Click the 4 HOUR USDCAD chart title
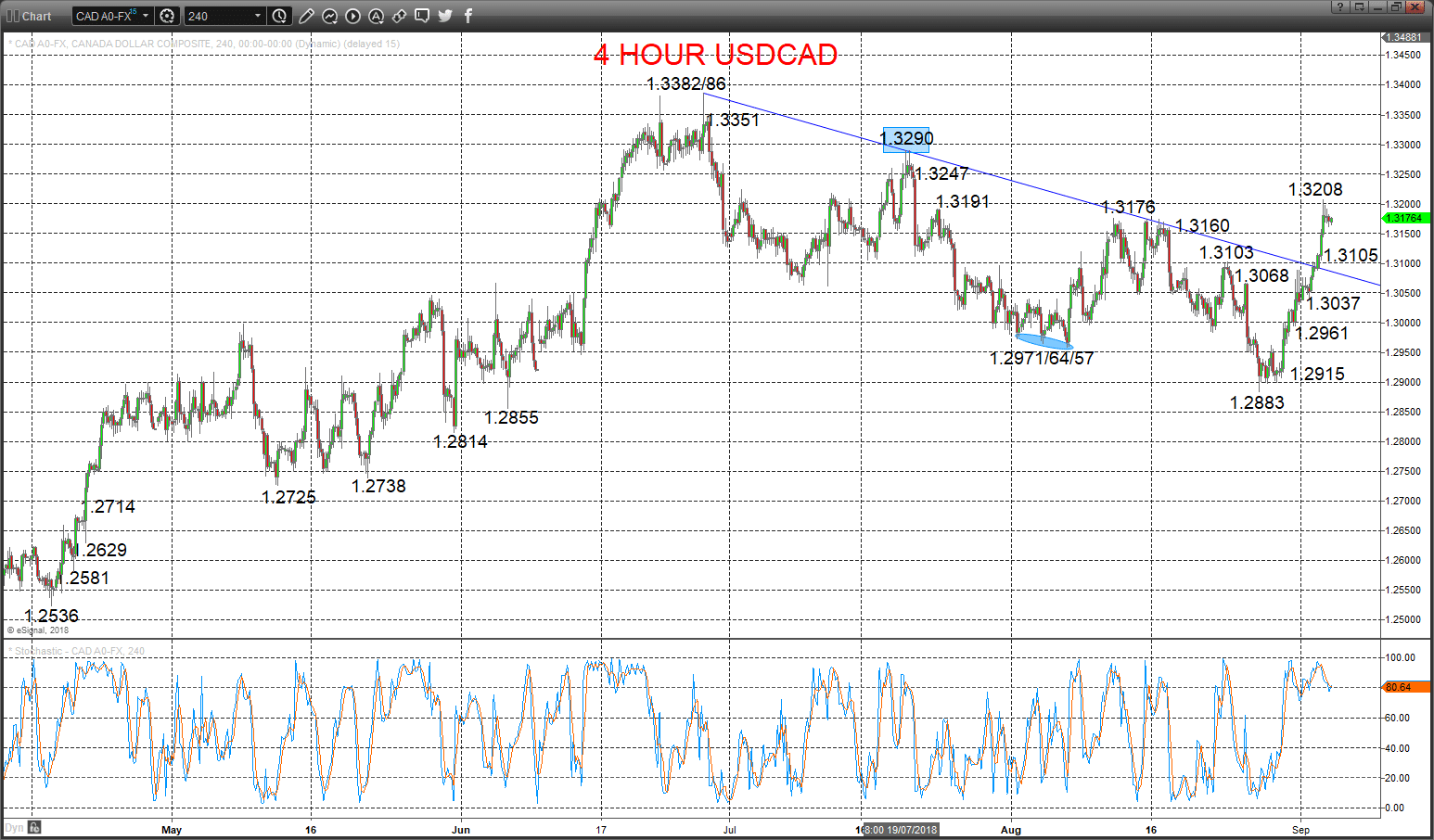This screenshot has width=1434, height=840. pyautogui.click(x=715, y=55)
